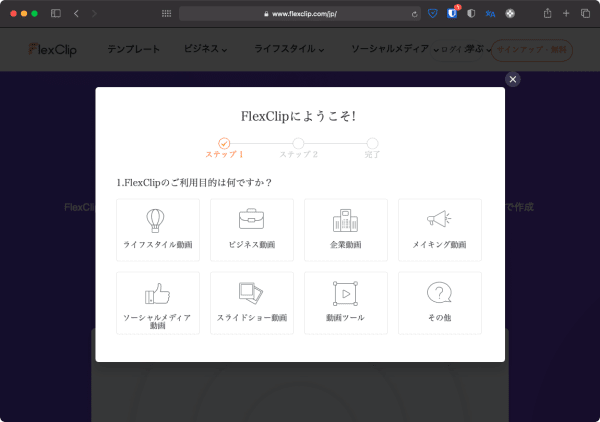Image resolution: width=600 pixels, height=422 pixels.
Task: Click the 完了 step circle
Action: click(x=372, y=143)
